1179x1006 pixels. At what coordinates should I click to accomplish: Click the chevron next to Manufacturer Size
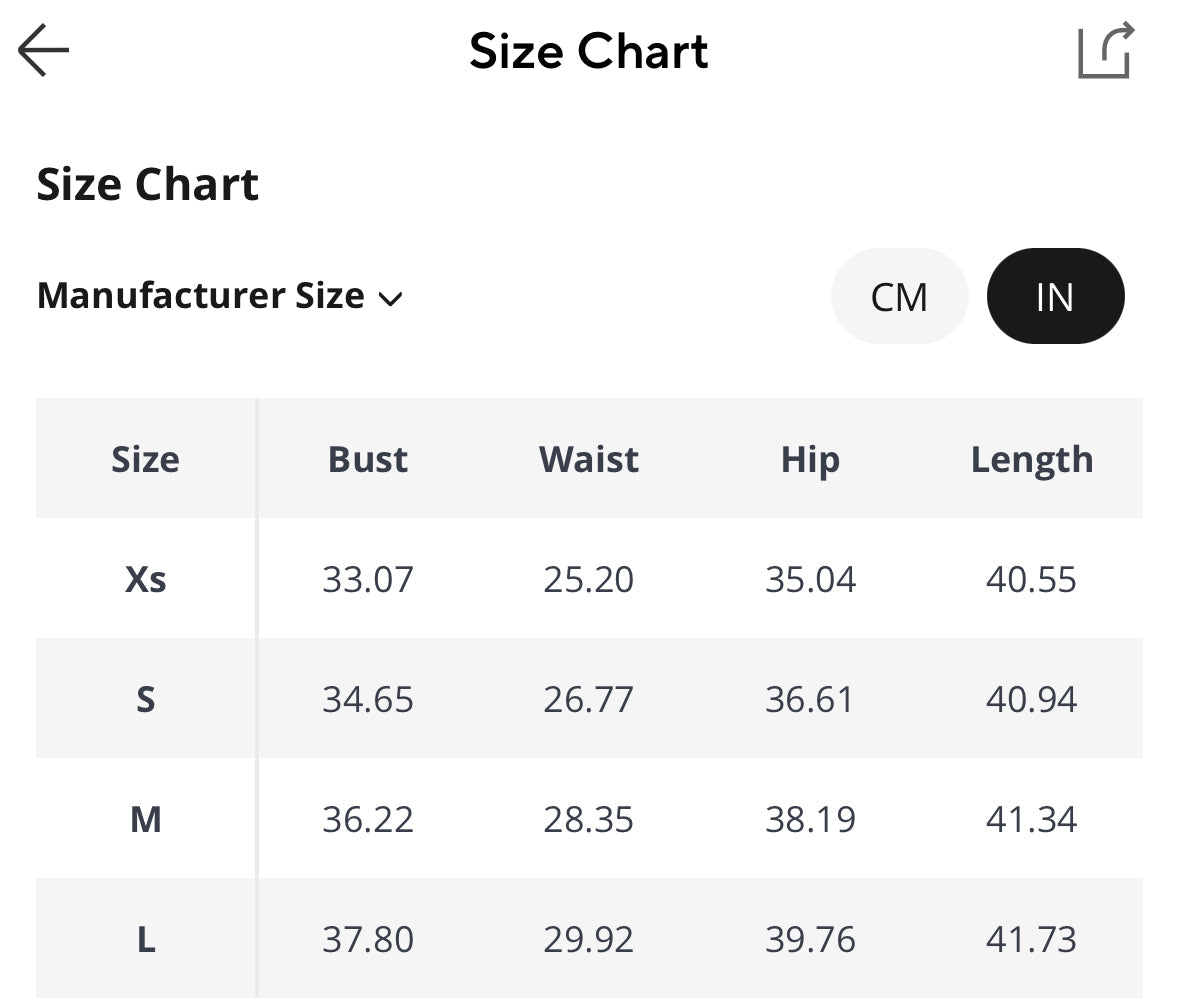pos(390,298)
